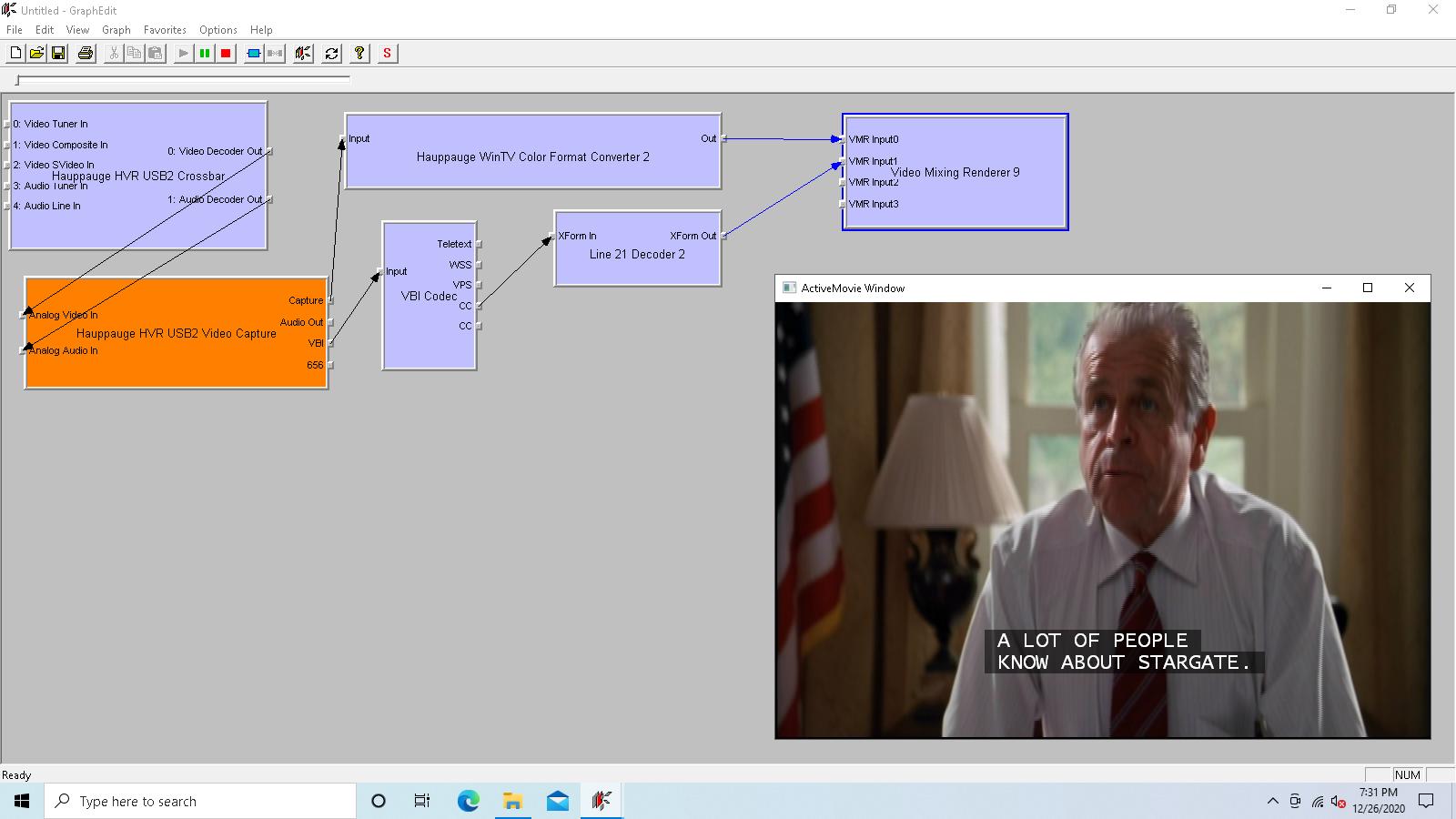This screenshot has height=819, width=1456.
Task: Open Task View from the taskbar
Action: 422,801
